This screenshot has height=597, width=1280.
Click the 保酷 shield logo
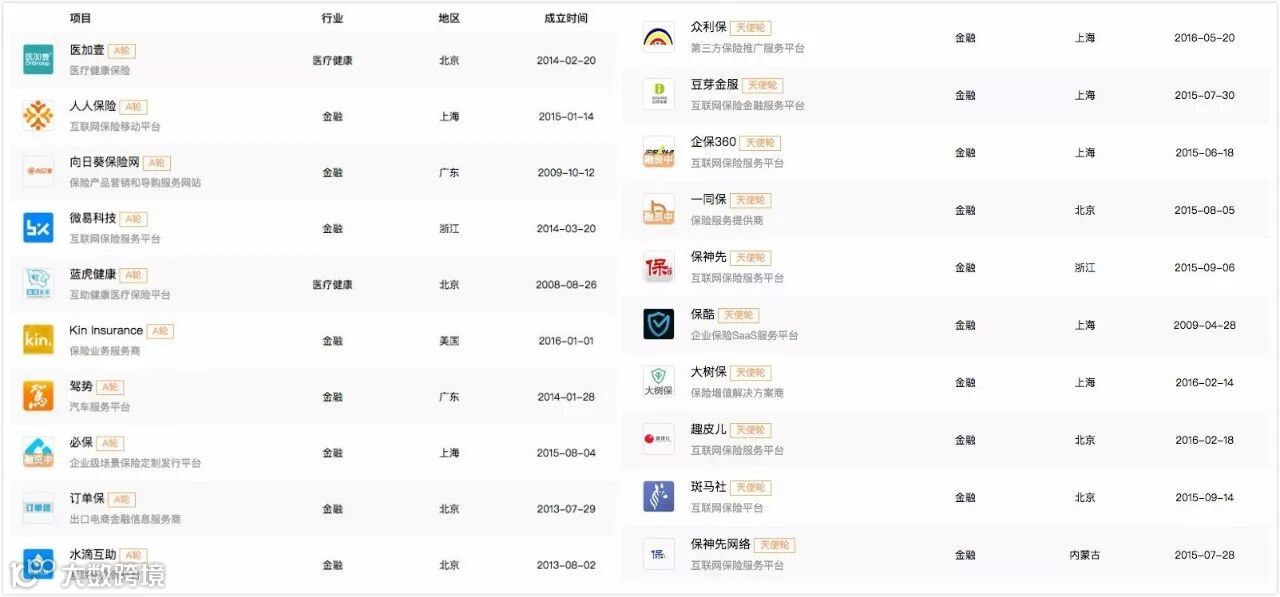click(x=658, y=325)
